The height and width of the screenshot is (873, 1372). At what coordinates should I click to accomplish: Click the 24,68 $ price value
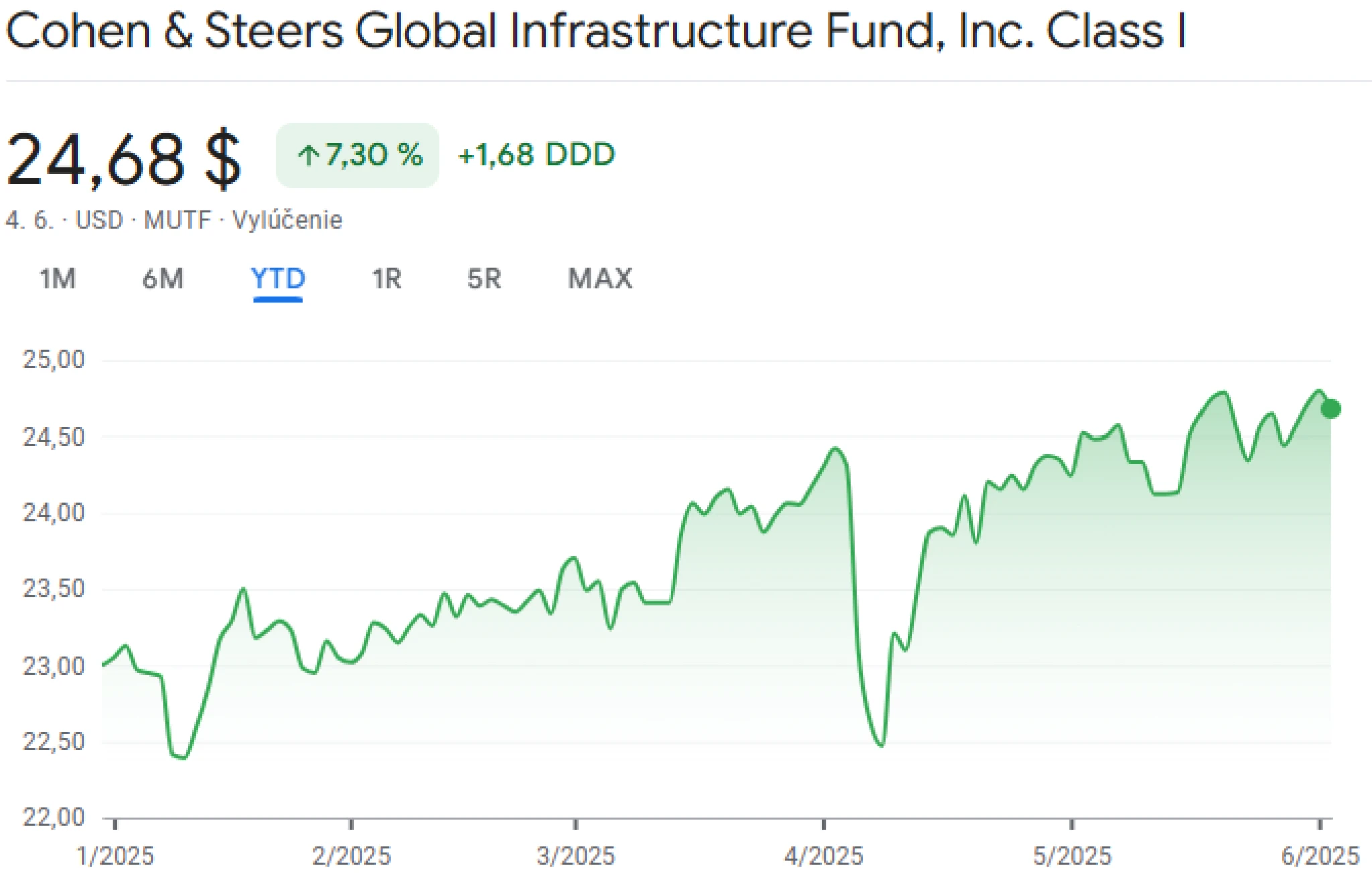123,159
